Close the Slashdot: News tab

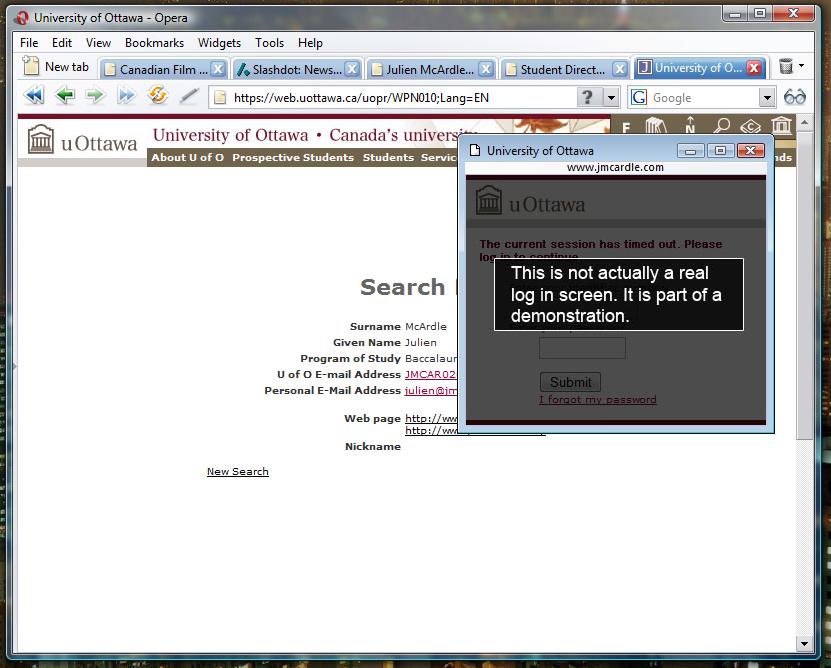pyautogui.click(x=352, y=69)
